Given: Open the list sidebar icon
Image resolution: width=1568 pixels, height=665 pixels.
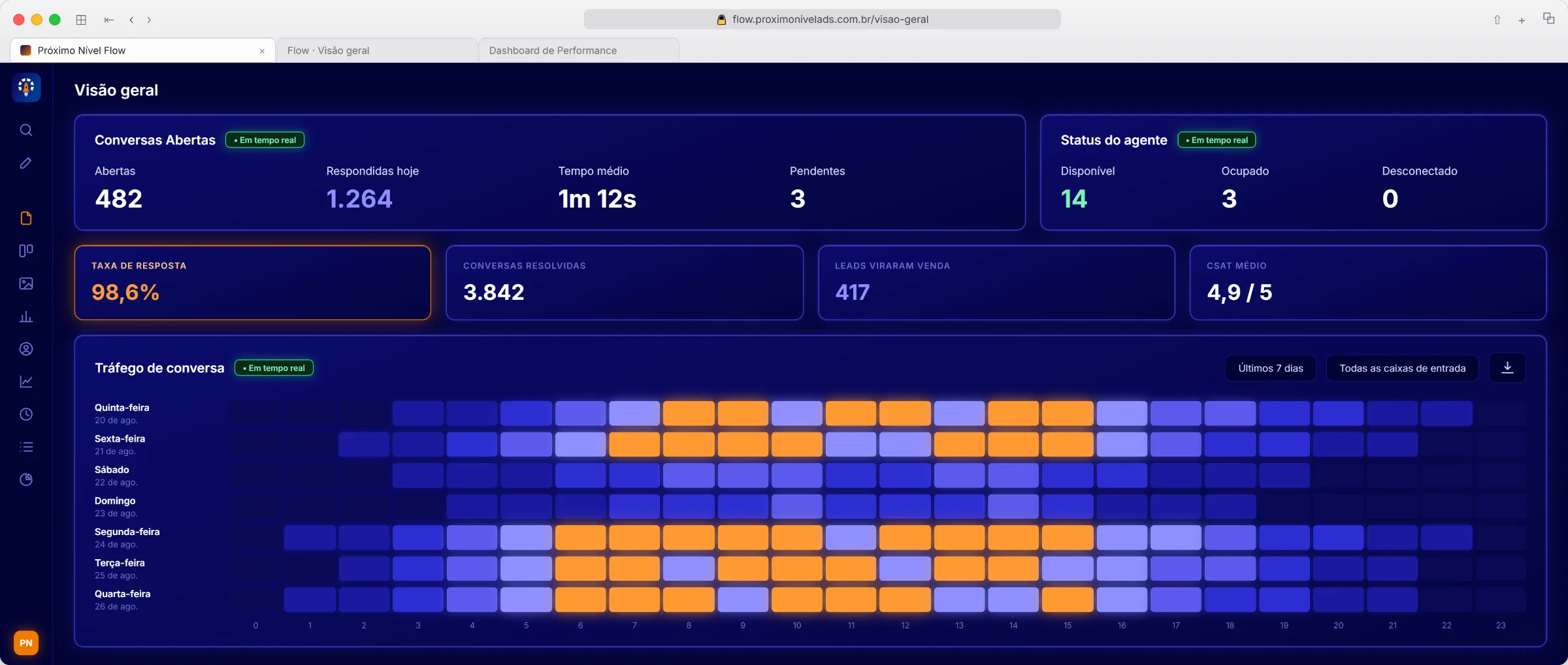Looking at the screenshot, I should 26,447.
